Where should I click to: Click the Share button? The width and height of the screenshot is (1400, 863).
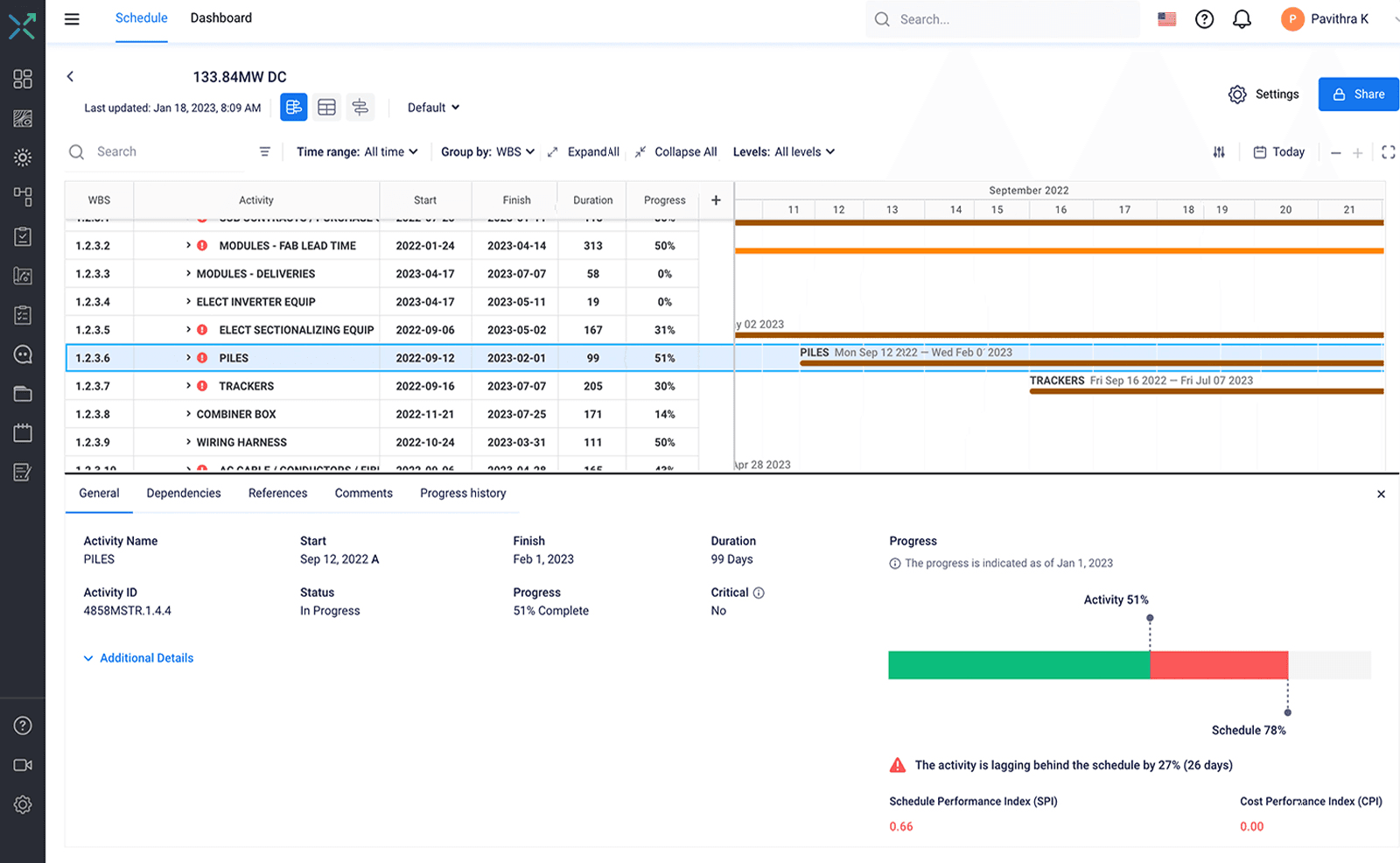pyautogui.click(x=1357, y=94)
